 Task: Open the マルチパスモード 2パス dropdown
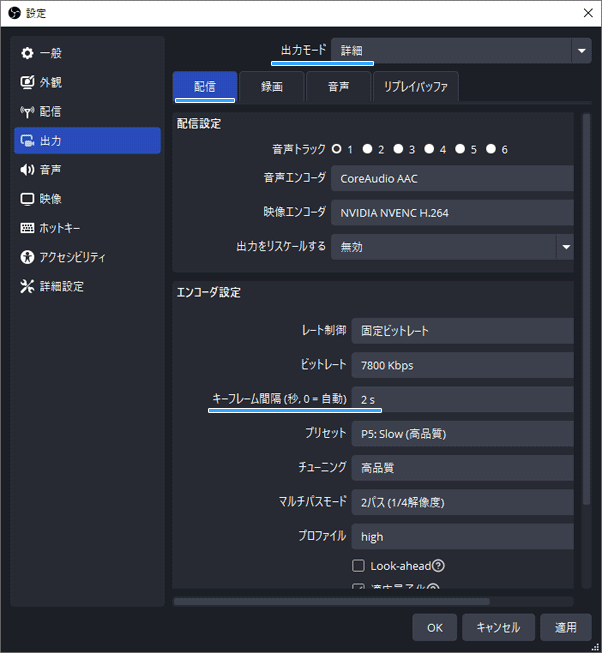(x=463, y=502)
